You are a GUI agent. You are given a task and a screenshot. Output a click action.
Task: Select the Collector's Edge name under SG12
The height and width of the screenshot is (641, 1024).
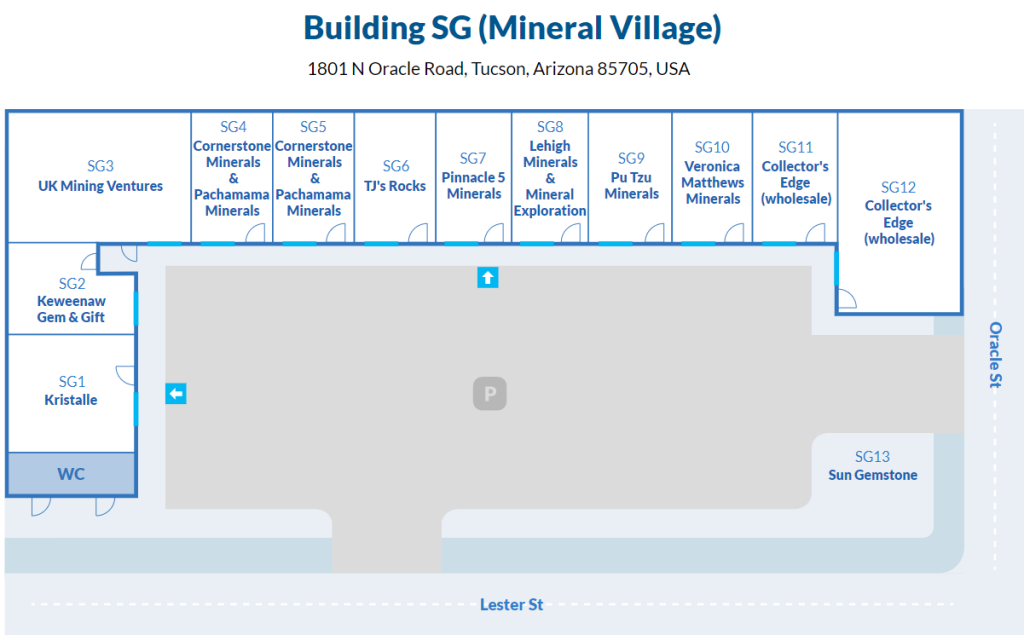(x=899, y=223)
